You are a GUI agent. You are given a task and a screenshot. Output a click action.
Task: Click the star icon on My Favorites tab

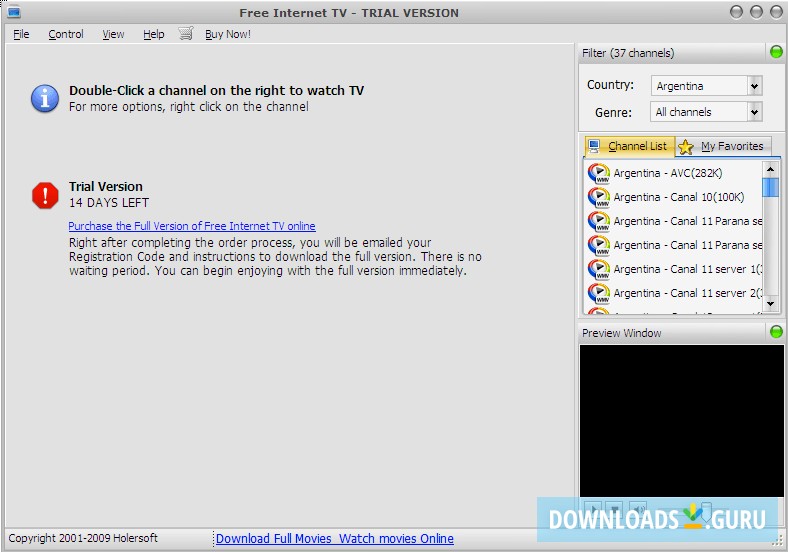click(x=685, y=147)
